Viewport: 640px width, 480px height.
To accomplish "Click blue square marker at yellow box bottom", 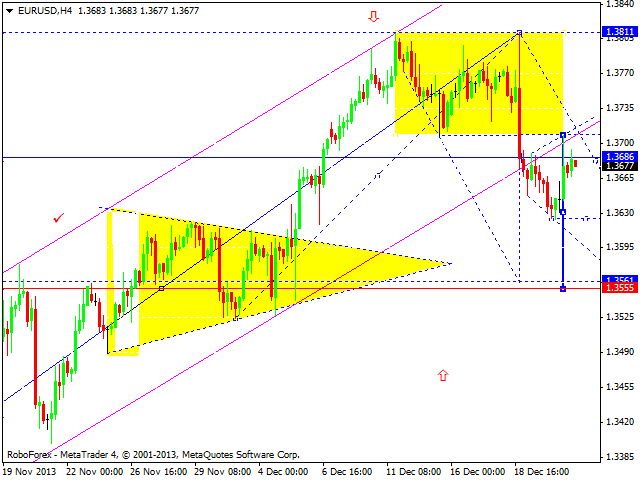I will pos(563,135).
